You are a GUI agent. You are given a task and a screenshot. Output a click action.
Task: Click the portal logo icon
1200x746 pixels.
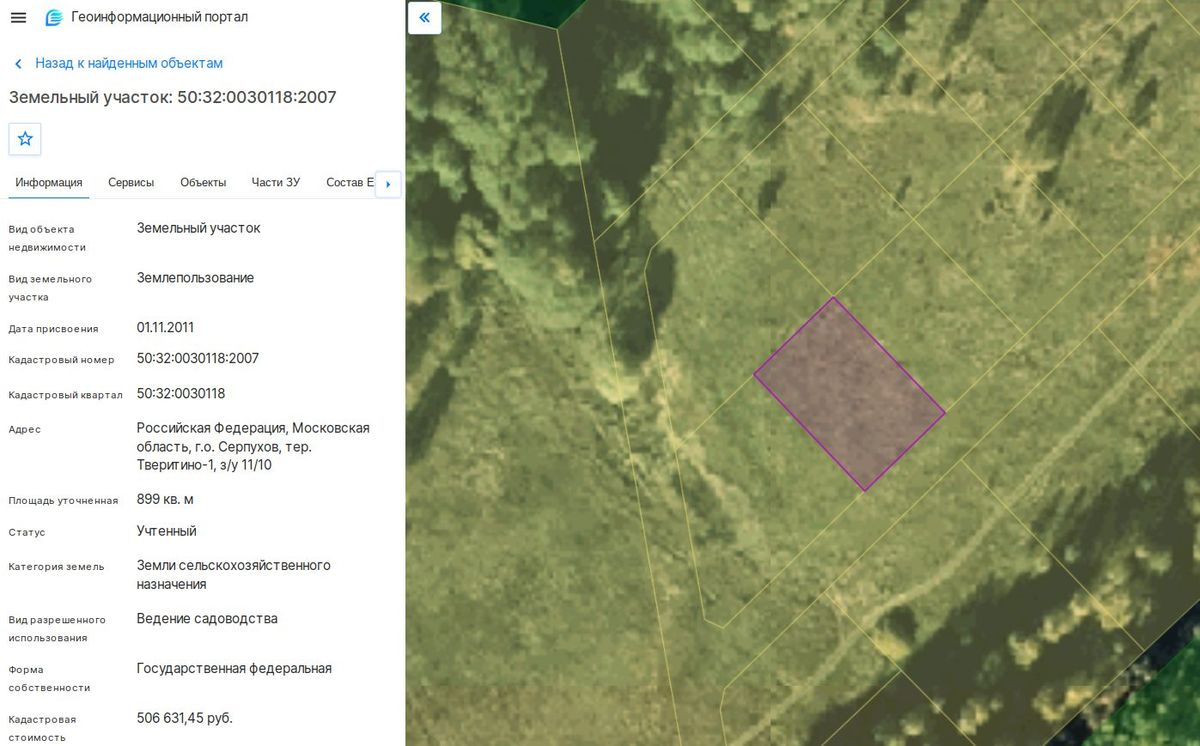[54, 17]
